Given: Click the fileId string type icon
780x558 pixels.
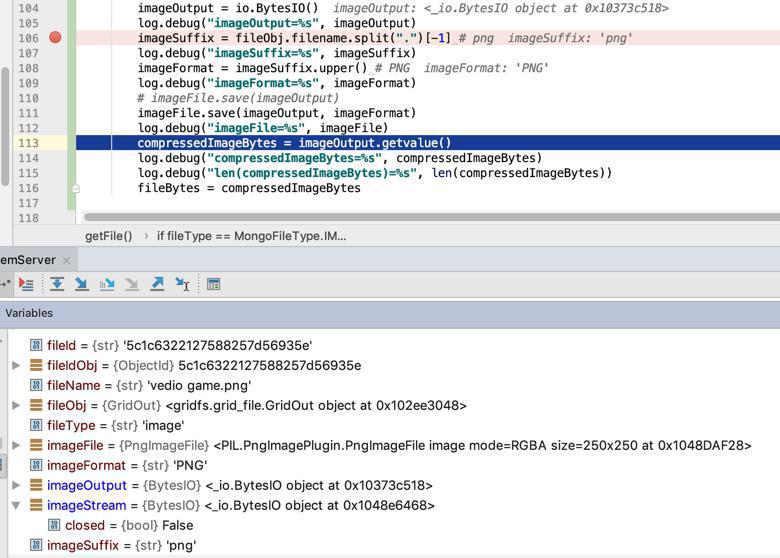Looking at the screenshot, I should 36,345.
